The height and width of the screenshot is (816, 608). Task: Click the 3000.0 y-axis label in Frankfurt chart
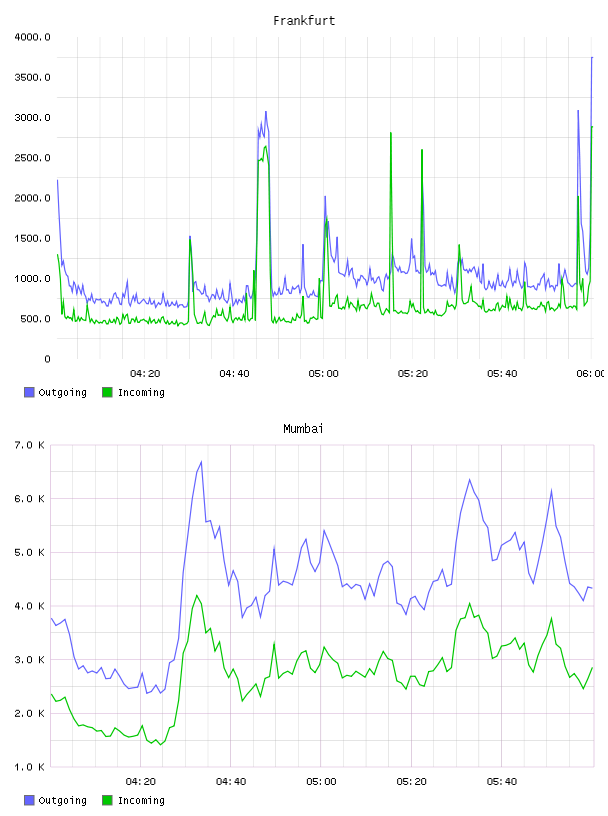(32, 118)
